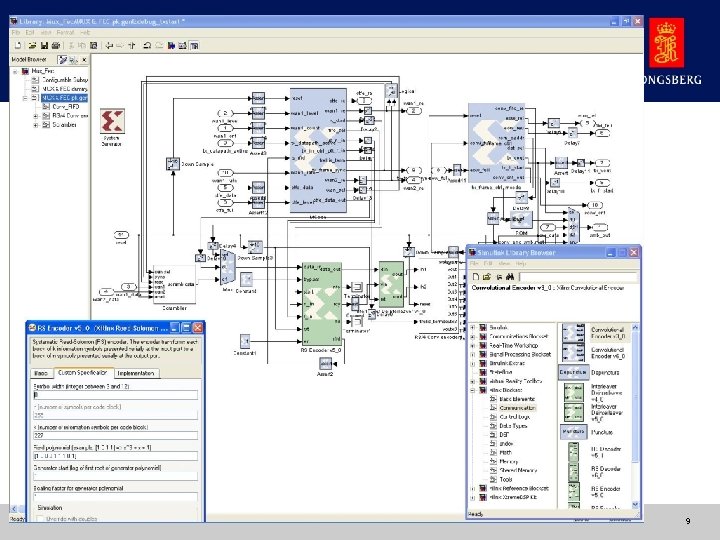Screen dimensions: 720x540
Task: Close the Model Browser pane with X
Action: tap(84, 60)
